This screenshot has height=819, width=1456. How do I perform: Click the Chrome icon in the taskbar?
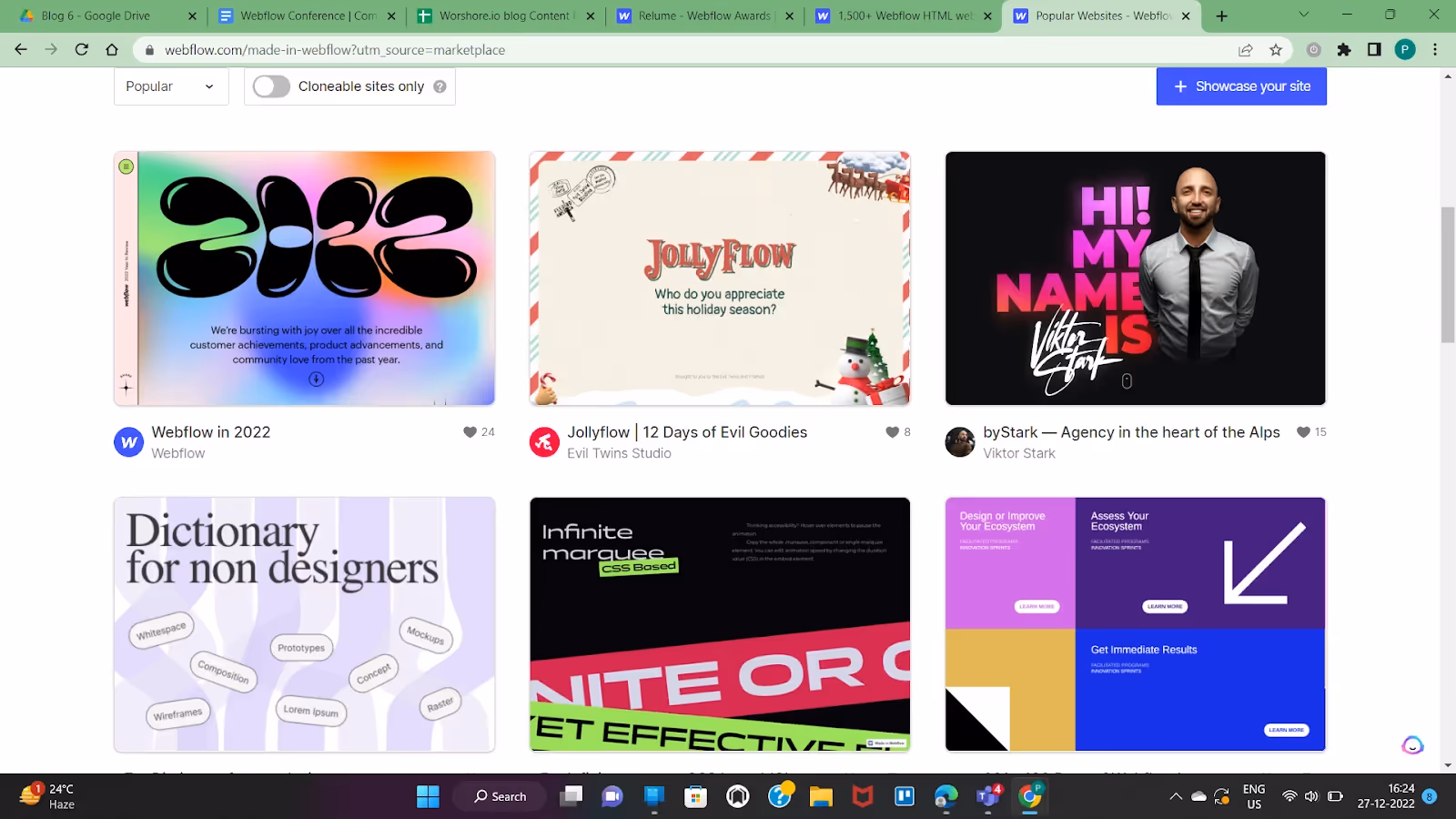[x=1030, y=796]
